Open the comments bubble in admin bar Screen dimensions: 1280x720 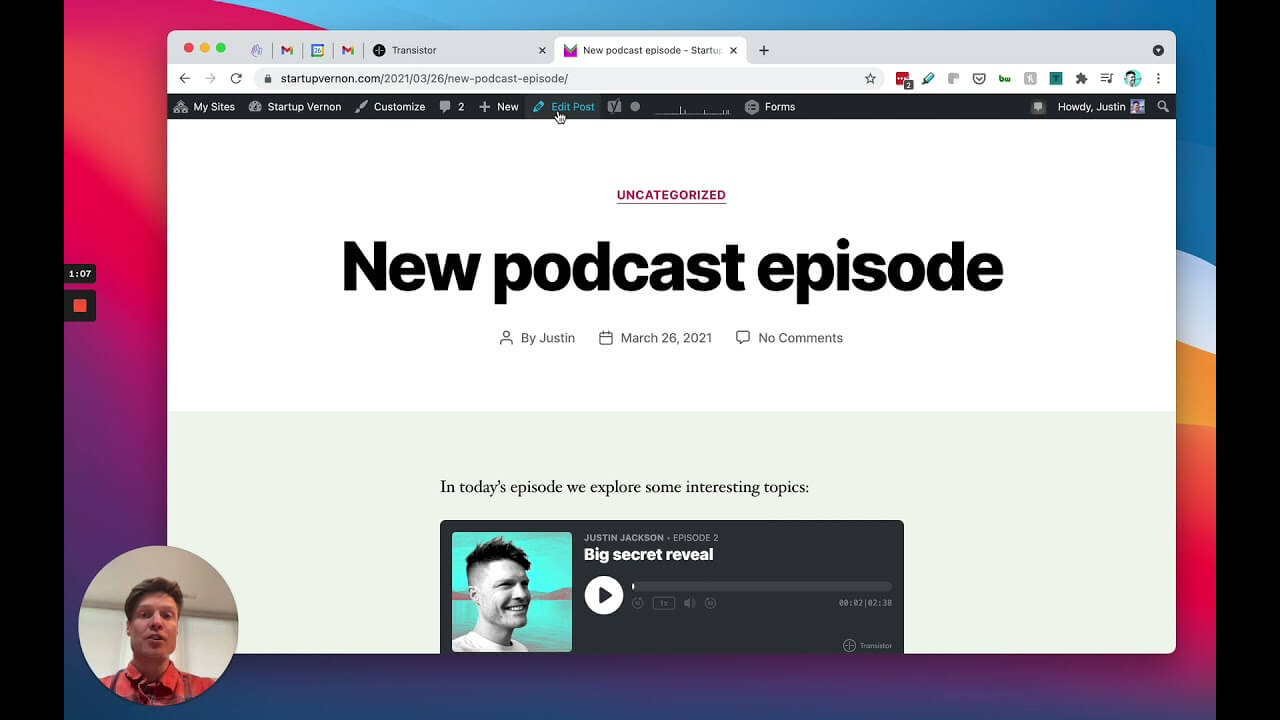pyautogui.click(x=452, y=107)
